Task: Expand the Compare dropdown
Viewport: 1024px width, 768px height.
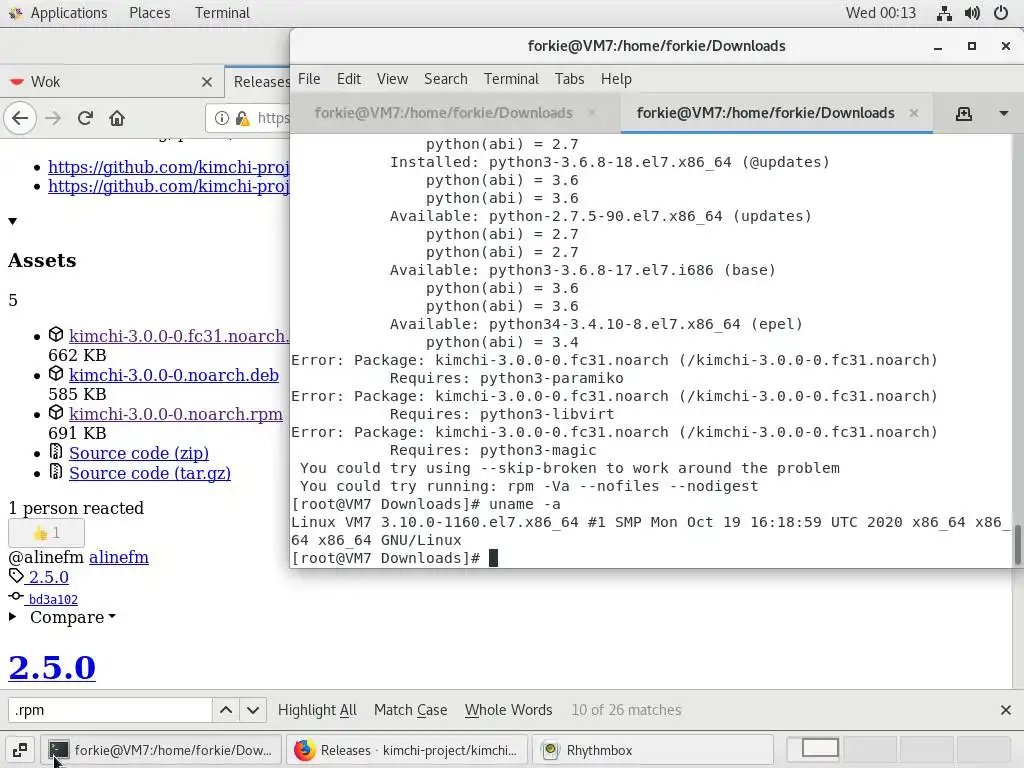Action: click(x=72, y=617)
